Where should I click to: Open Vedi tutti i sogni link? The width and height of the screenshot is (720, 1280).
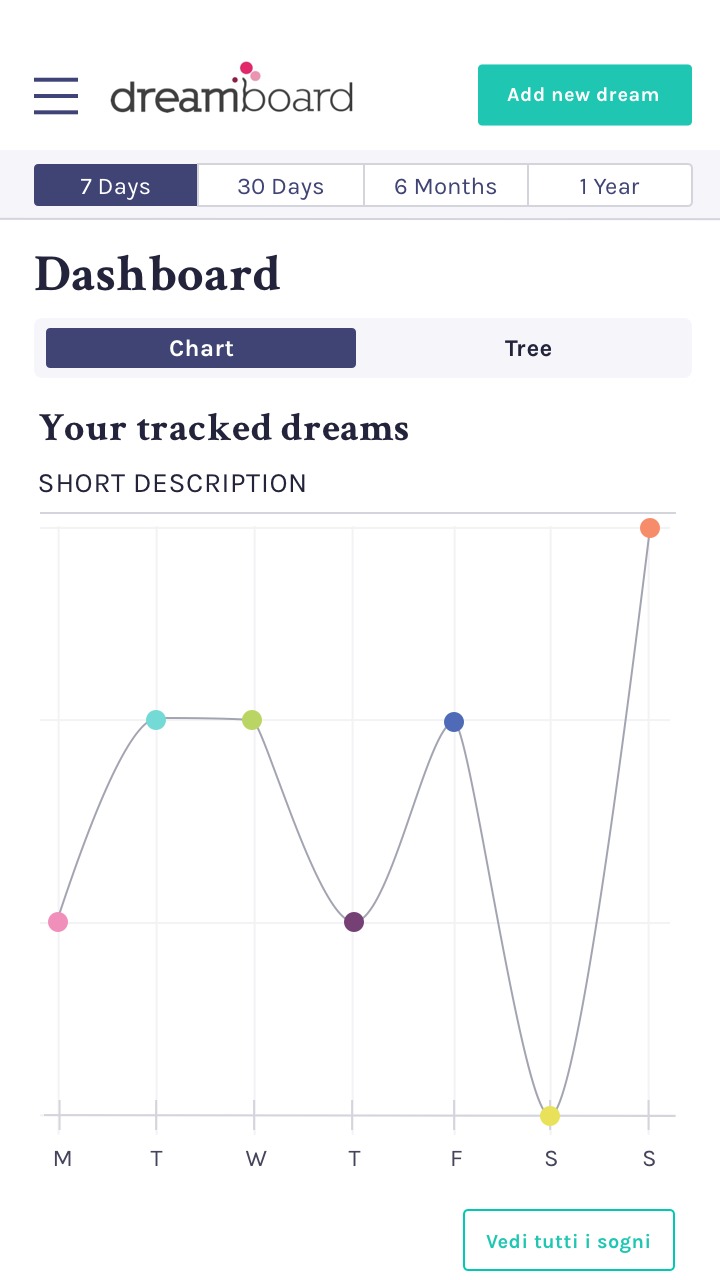coord(569,1240)
